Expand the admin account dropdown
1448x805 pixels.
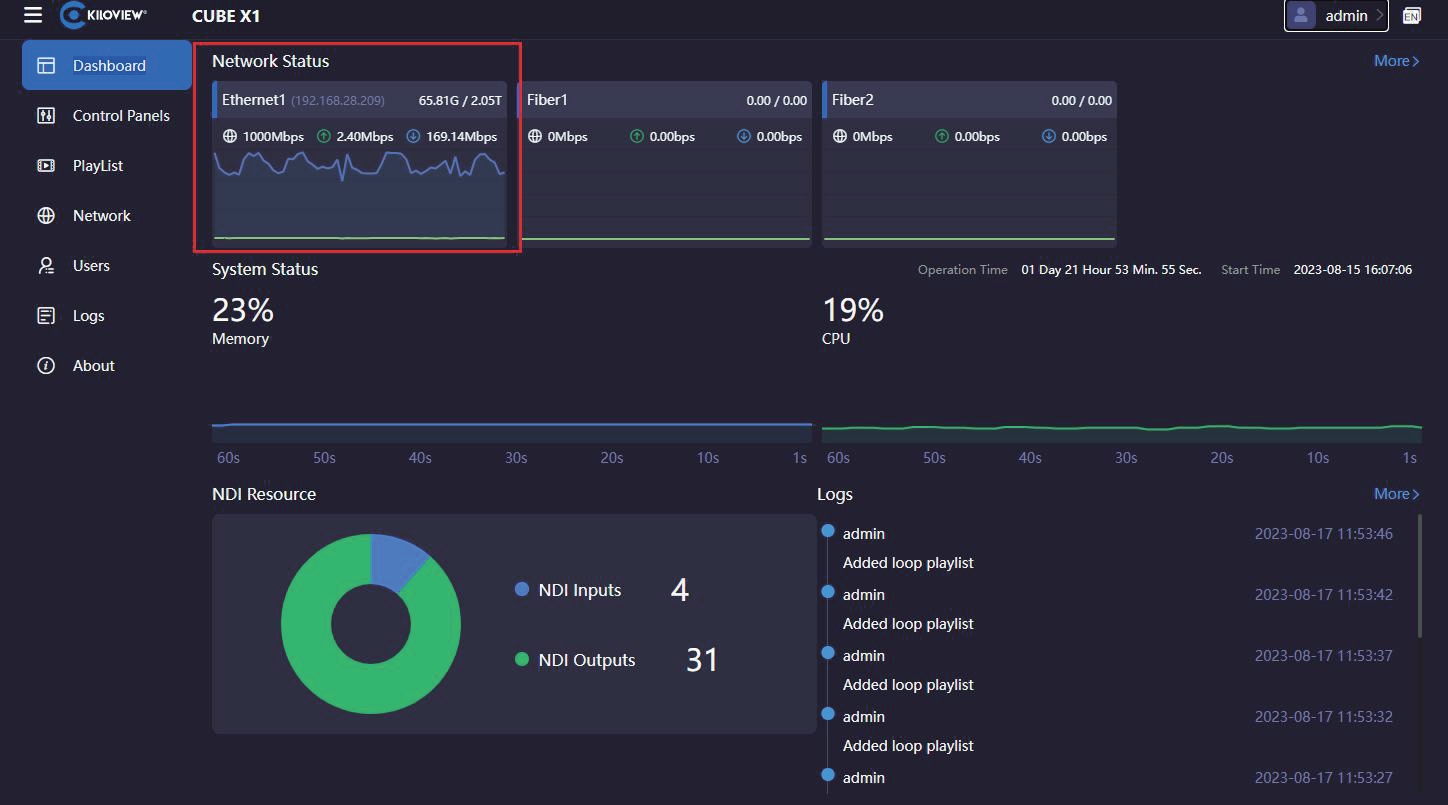click(x=1336, y=15)
